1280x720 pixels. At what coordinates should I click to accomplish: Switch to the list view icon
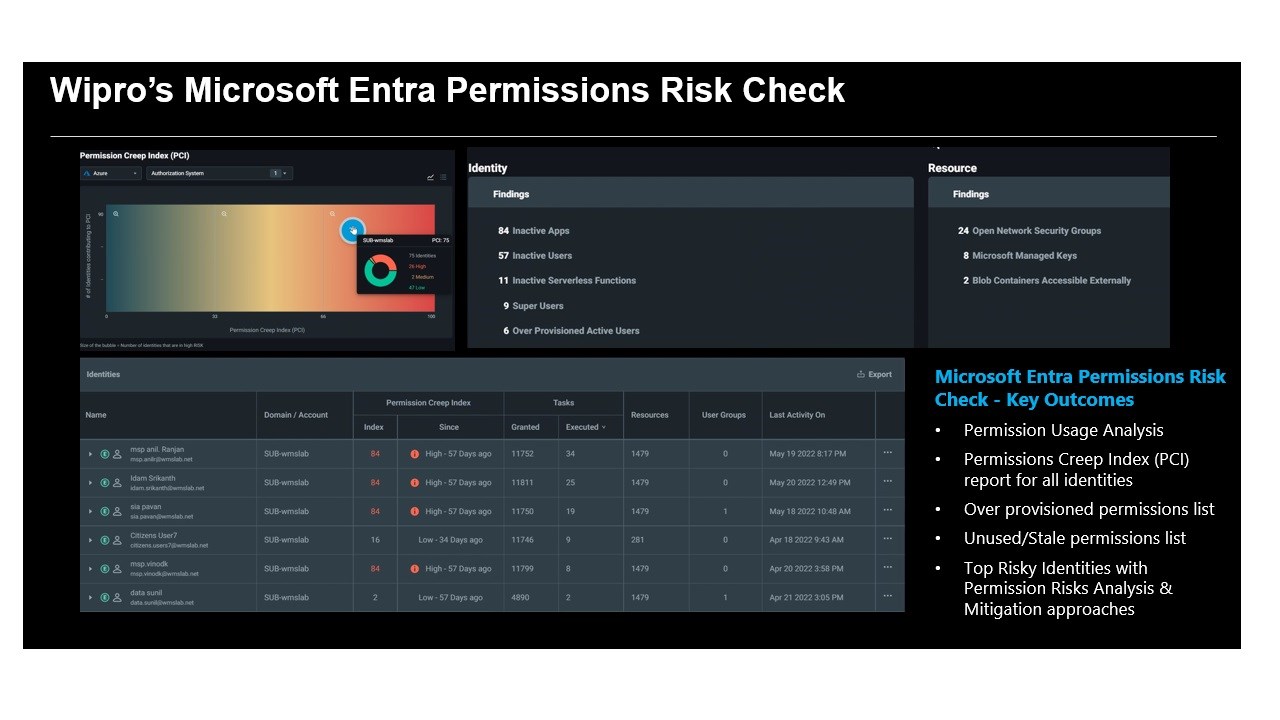[443, 178]
